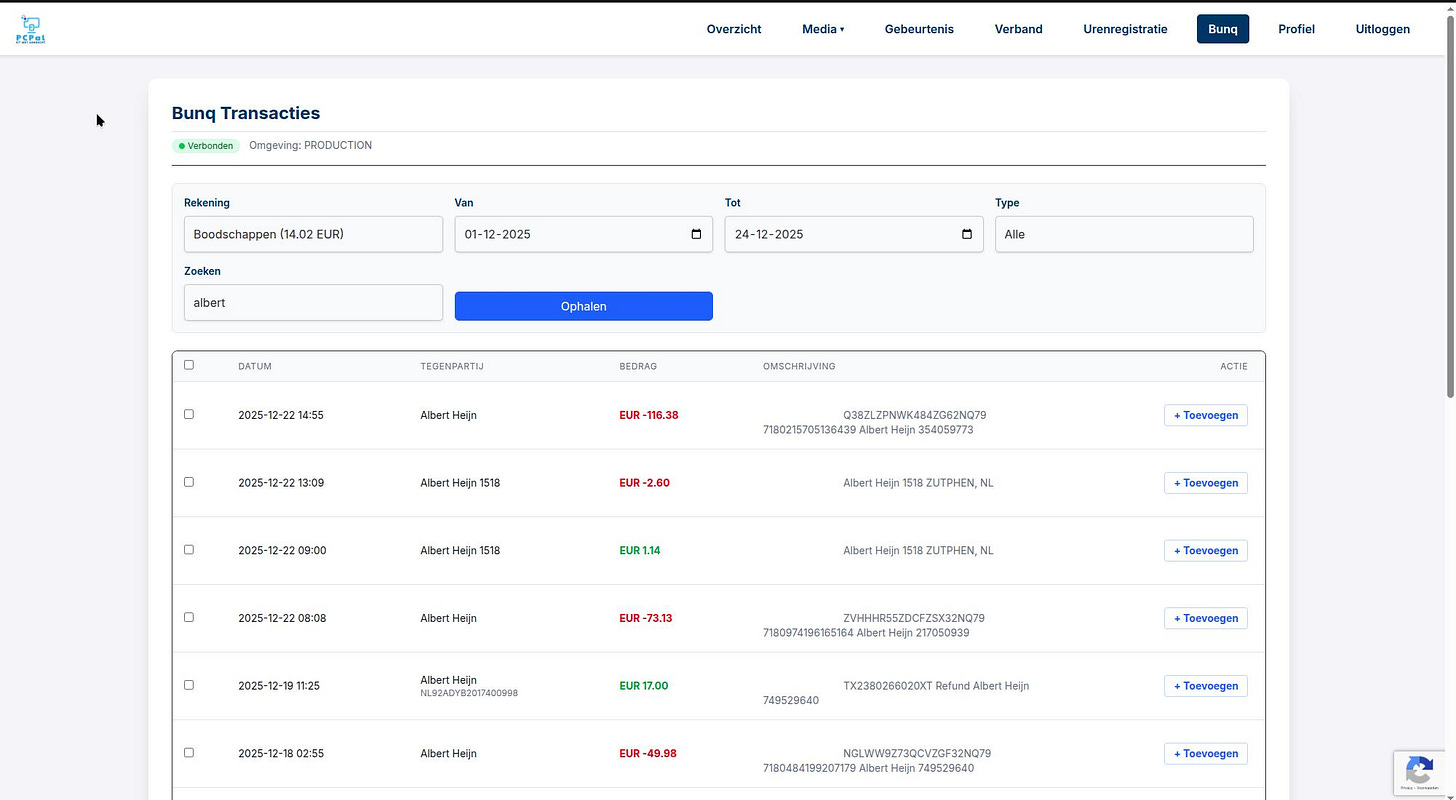Viewport: 1456px width, 800px height.
Task: Click the blue Ophalen button
Action: (584, 306)
